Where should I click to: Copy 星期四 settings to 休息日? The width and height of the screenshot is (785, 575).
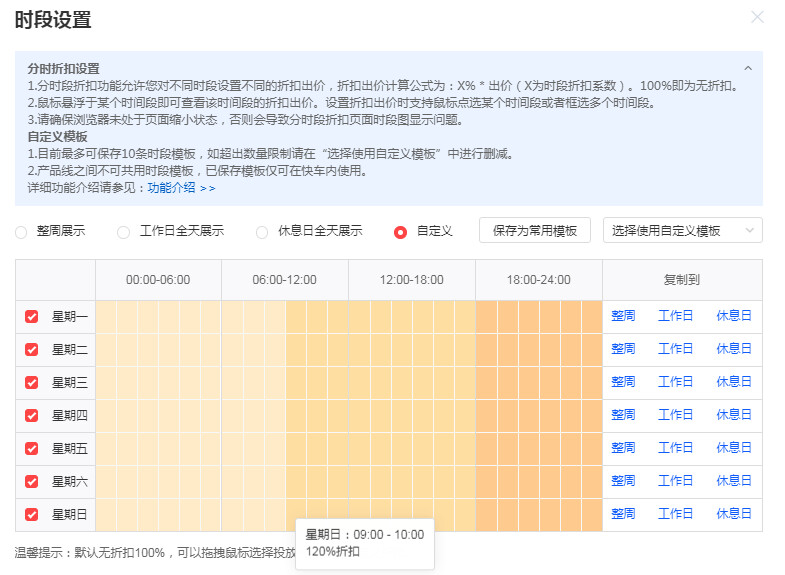[733, 415]
